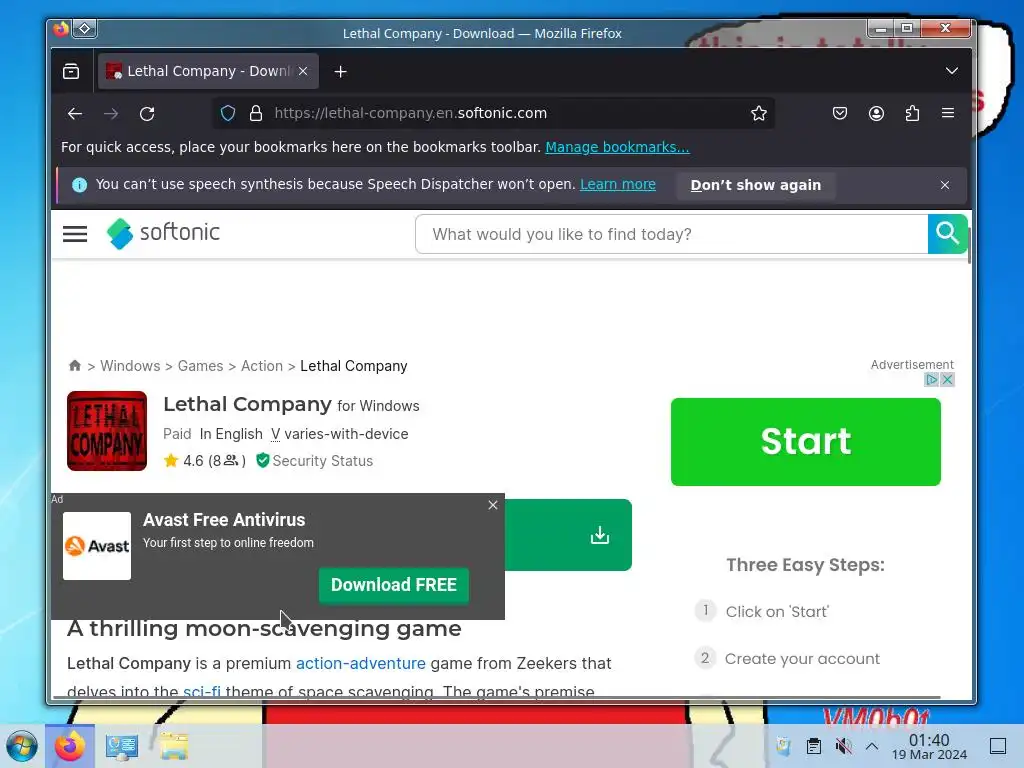Go to home via breadcrumb house icon

coord(75,366)
